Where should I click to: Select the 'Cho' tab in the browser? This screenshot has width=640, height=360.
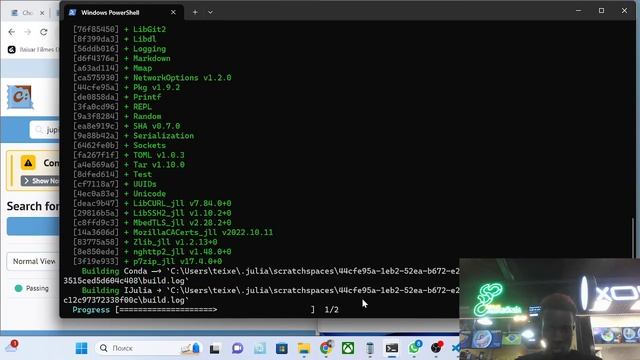point(27,13)
